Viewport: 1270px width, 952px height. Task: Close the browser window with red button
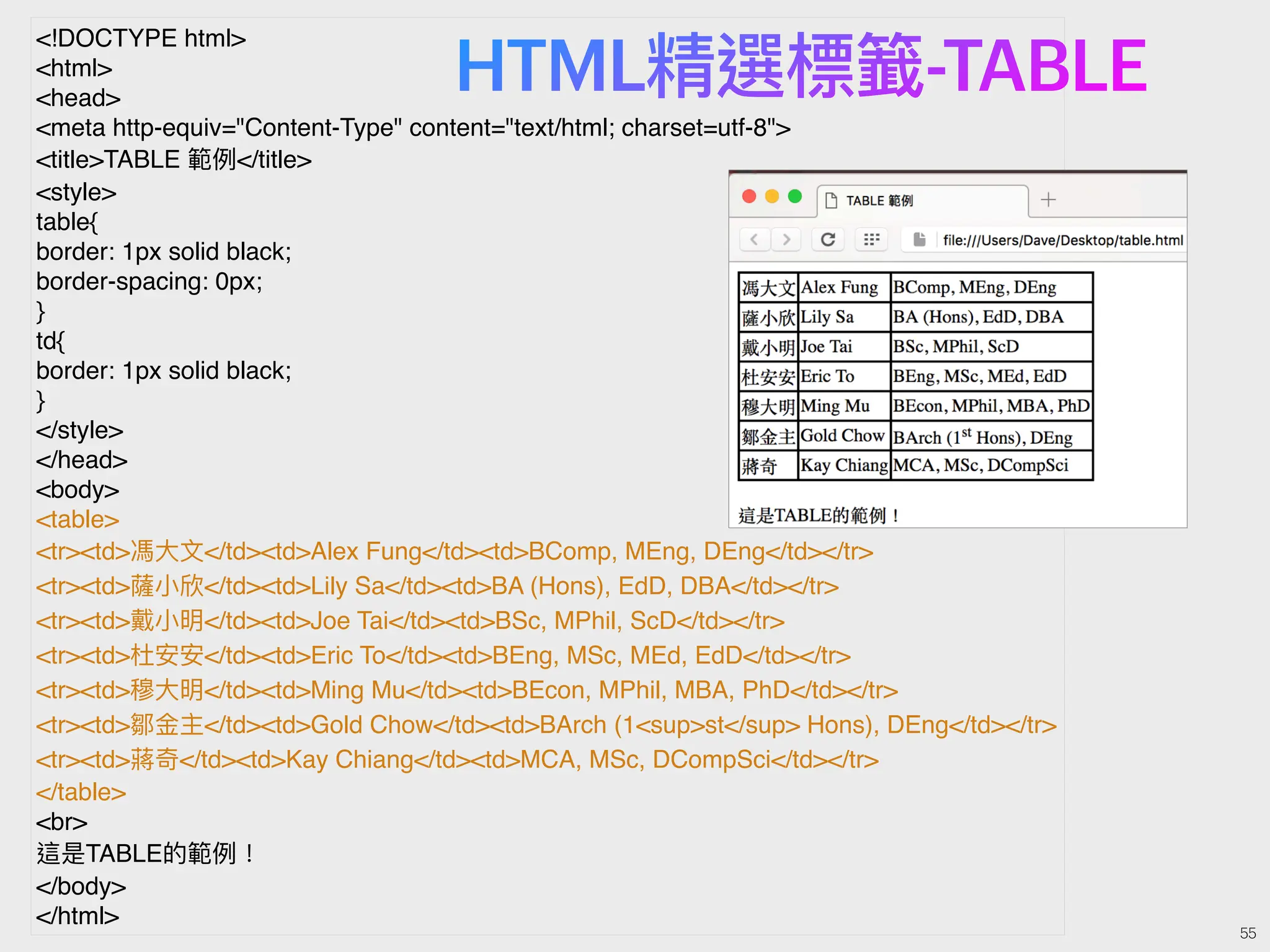(x=749, y=196)
